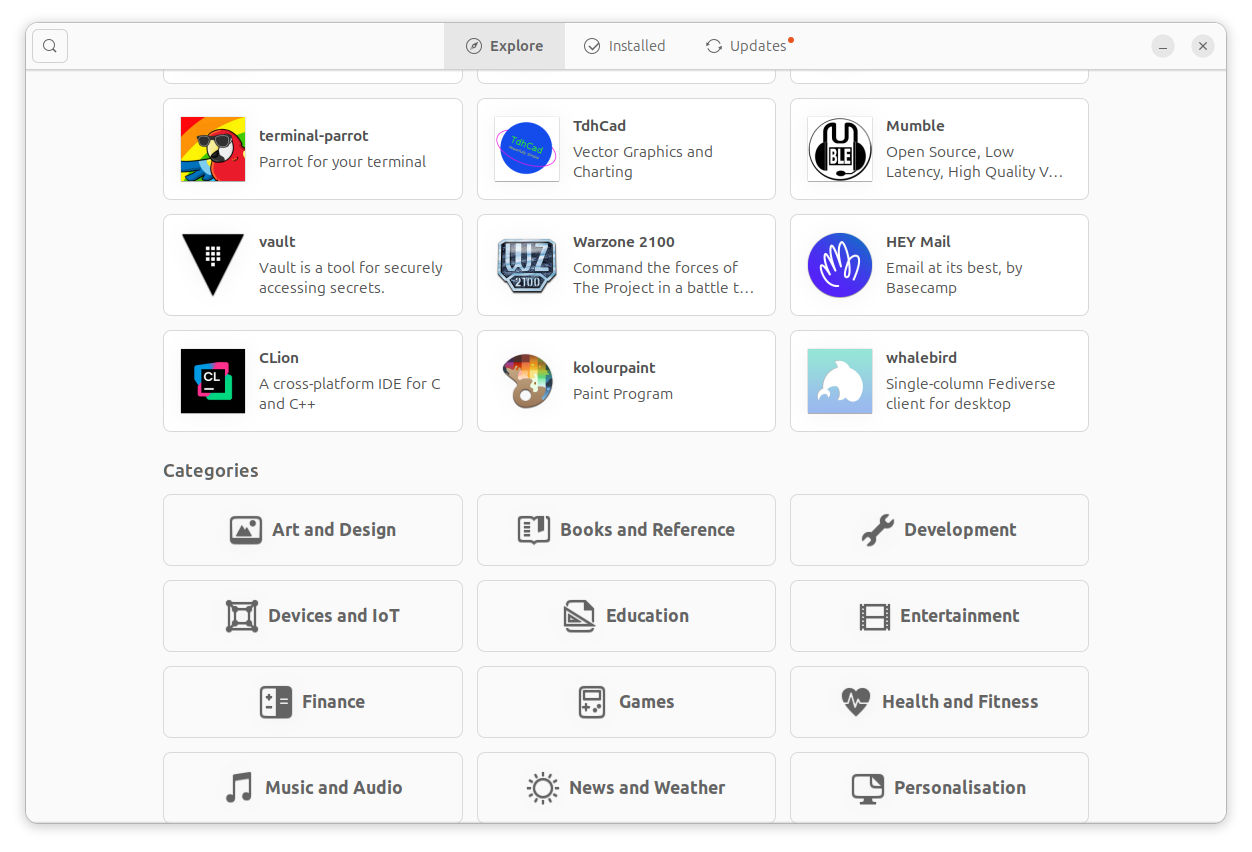Browse the Books and Reference category
1252x852 pixels.
626,530
